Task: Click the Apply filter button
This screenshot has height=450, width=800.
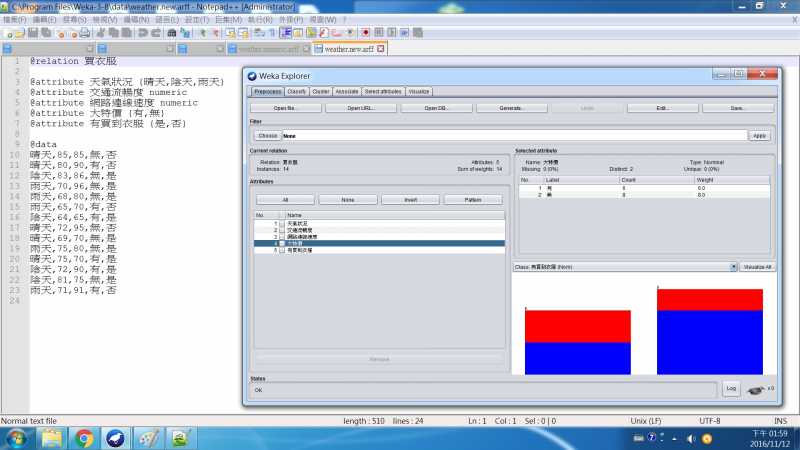Action: pyautogui.click(x=760, y=136)
